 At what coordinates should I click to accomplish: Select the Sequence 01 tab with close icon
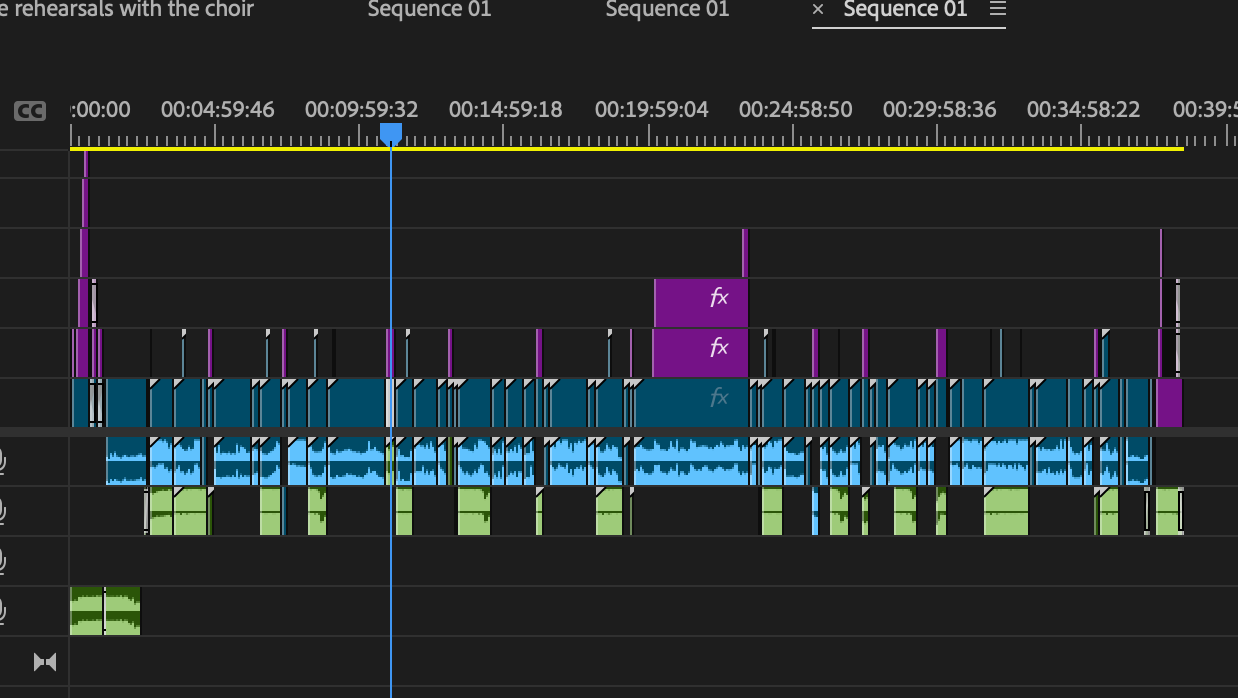[x=905, y=10]
